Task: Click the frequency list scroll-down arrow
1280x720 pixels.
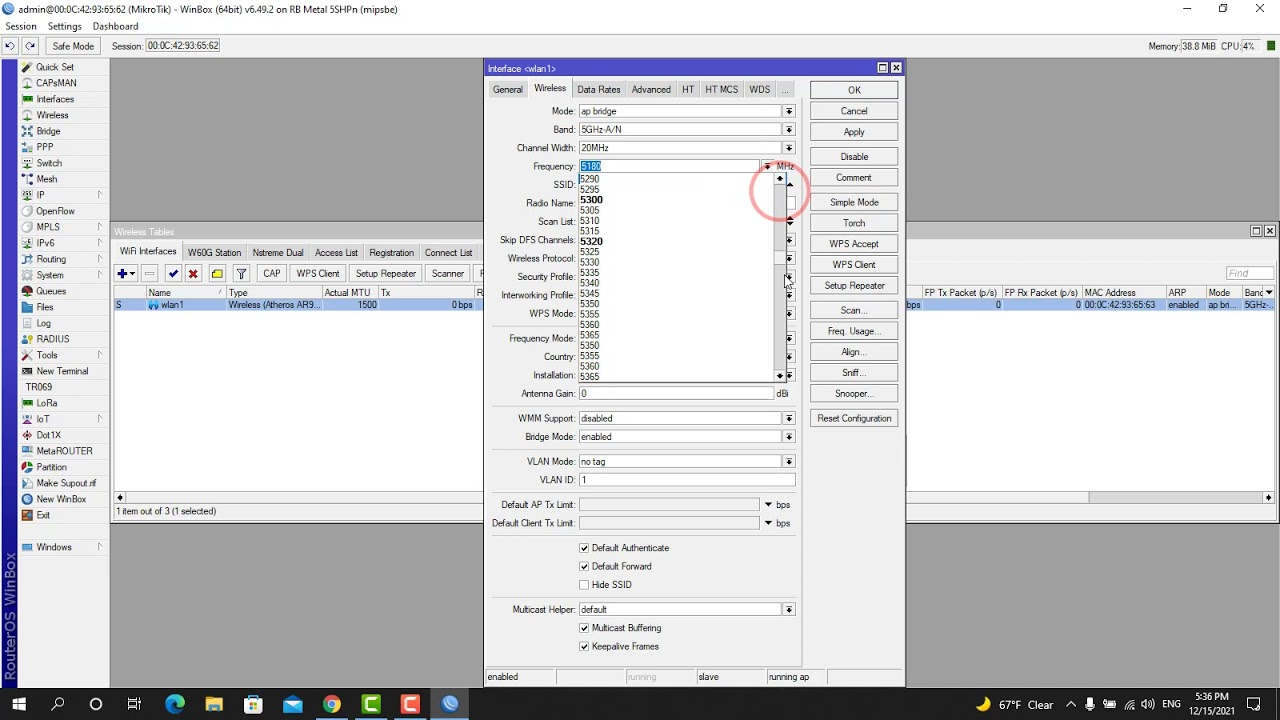Action: click(x=780, y=376)
